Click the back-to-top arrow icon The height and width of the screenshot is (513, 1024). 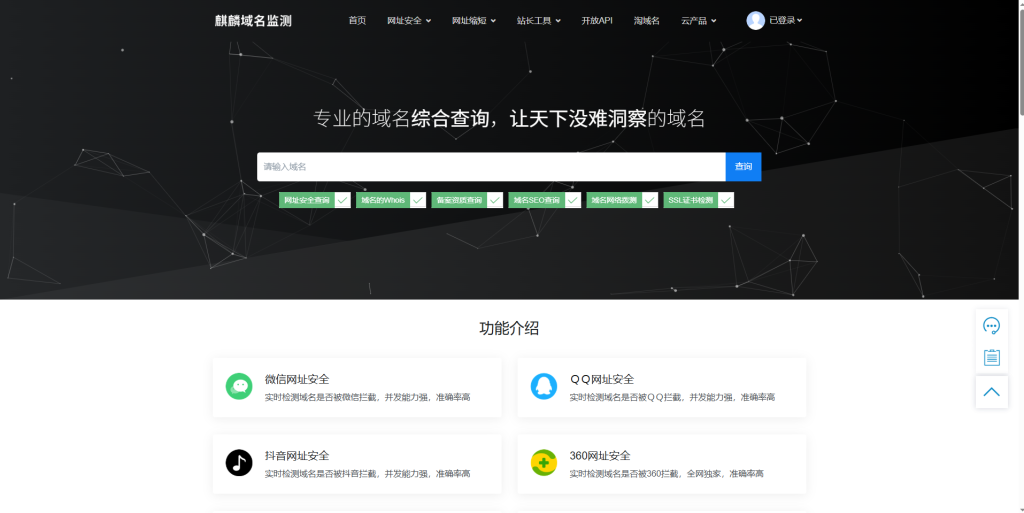tap(991, 392)
